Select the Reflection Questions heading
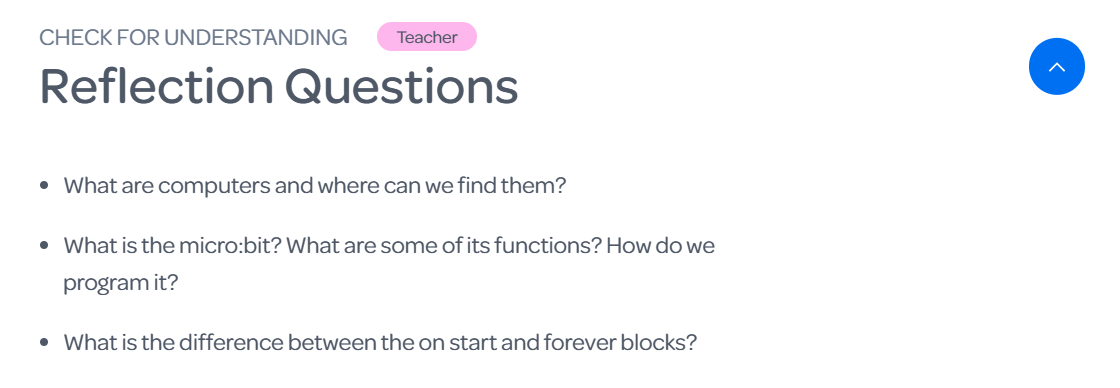This screenshot has width=1120, height=388. coord(279,86)
